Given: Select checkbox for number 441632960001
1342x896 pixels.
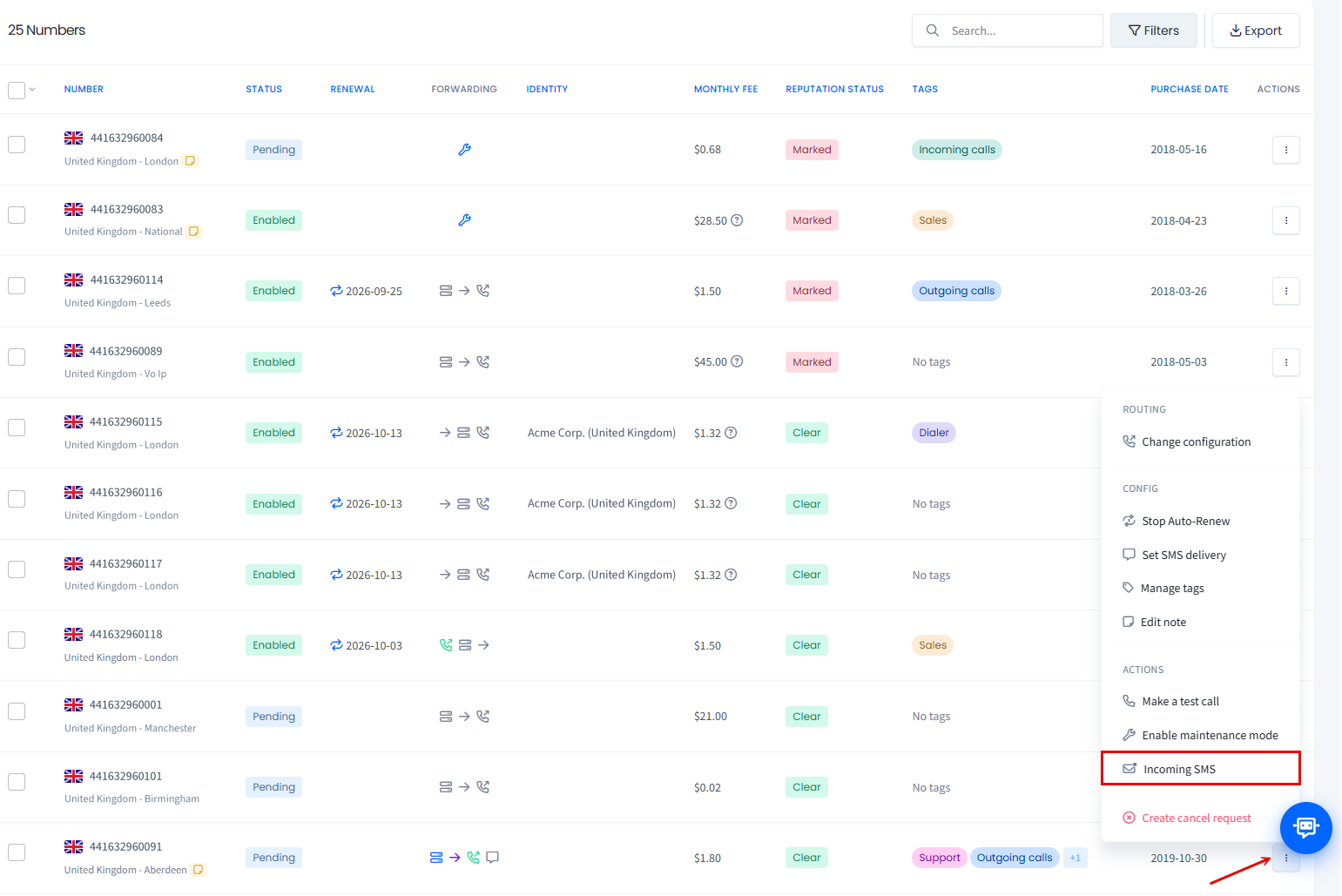Looking at the screenshot, I should pyautogui.click(x=17, y=711).
